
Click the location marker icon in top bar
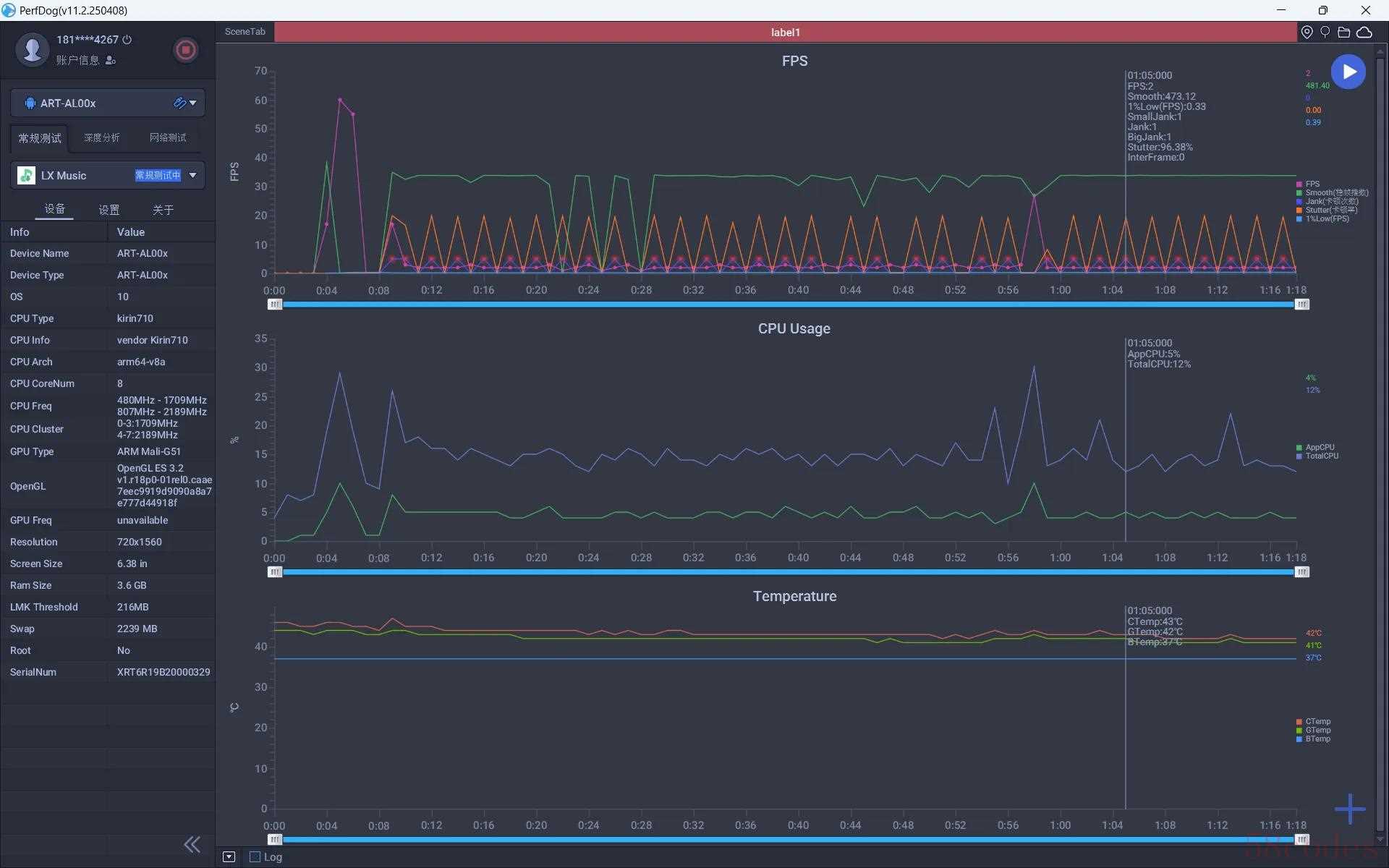pos(1307,32)
